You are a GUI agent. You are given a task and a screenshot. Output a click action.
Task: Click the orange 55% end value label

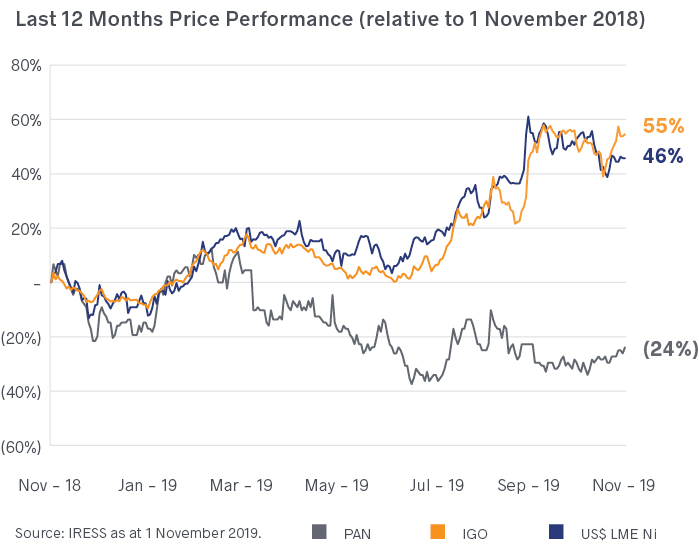(663, 126)
